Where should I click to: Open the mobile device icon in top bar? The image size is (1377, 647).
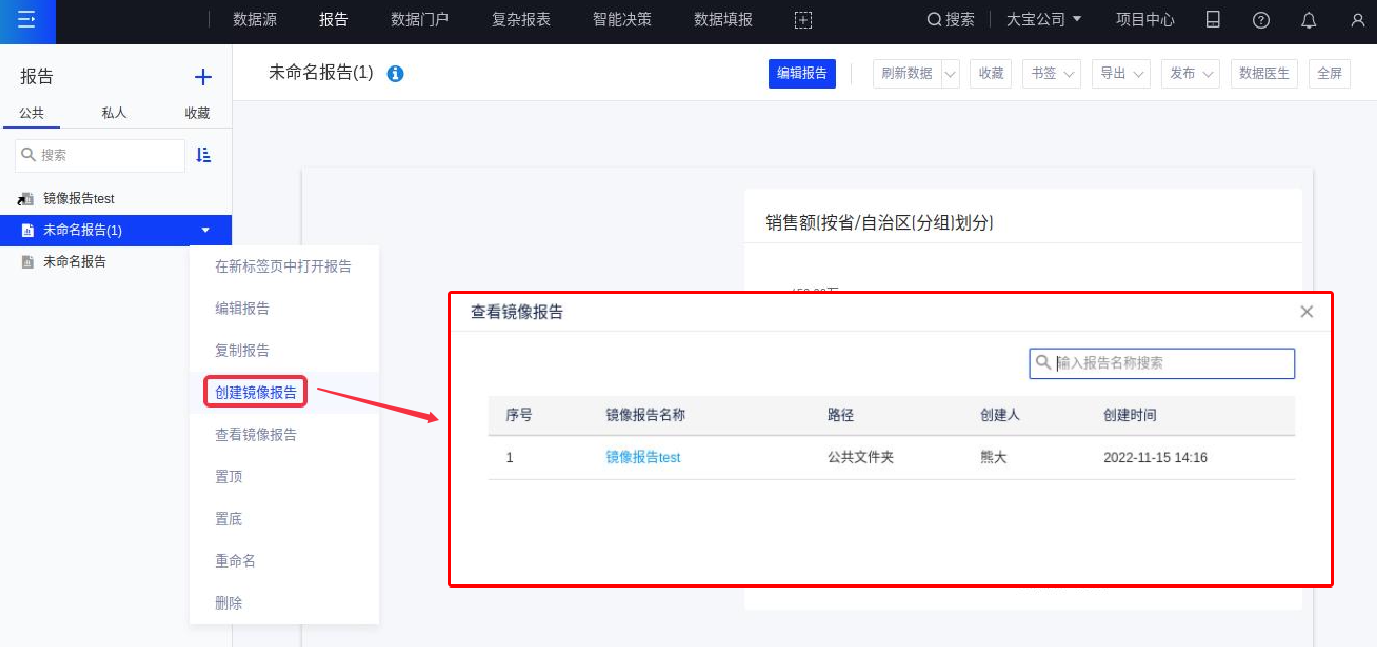pos(1213,20)
